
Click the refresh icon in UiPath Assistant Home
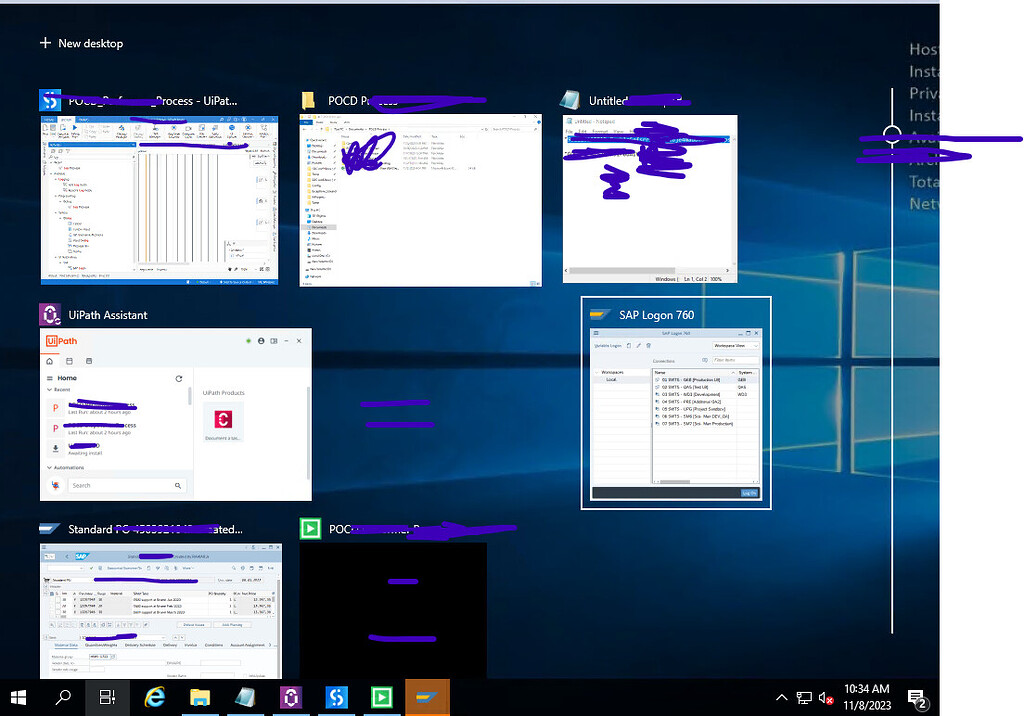179,379
